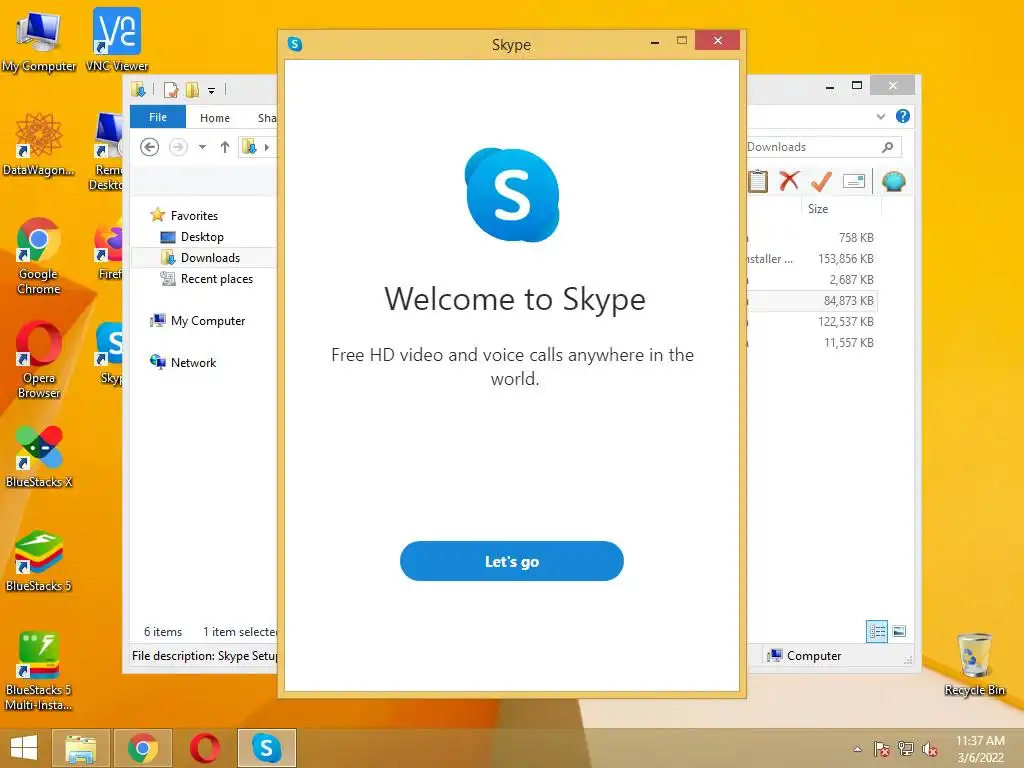Viewport: 1024px width, 768px height.
Task: Click the network tray icon
Action: [x=905, y=749]
